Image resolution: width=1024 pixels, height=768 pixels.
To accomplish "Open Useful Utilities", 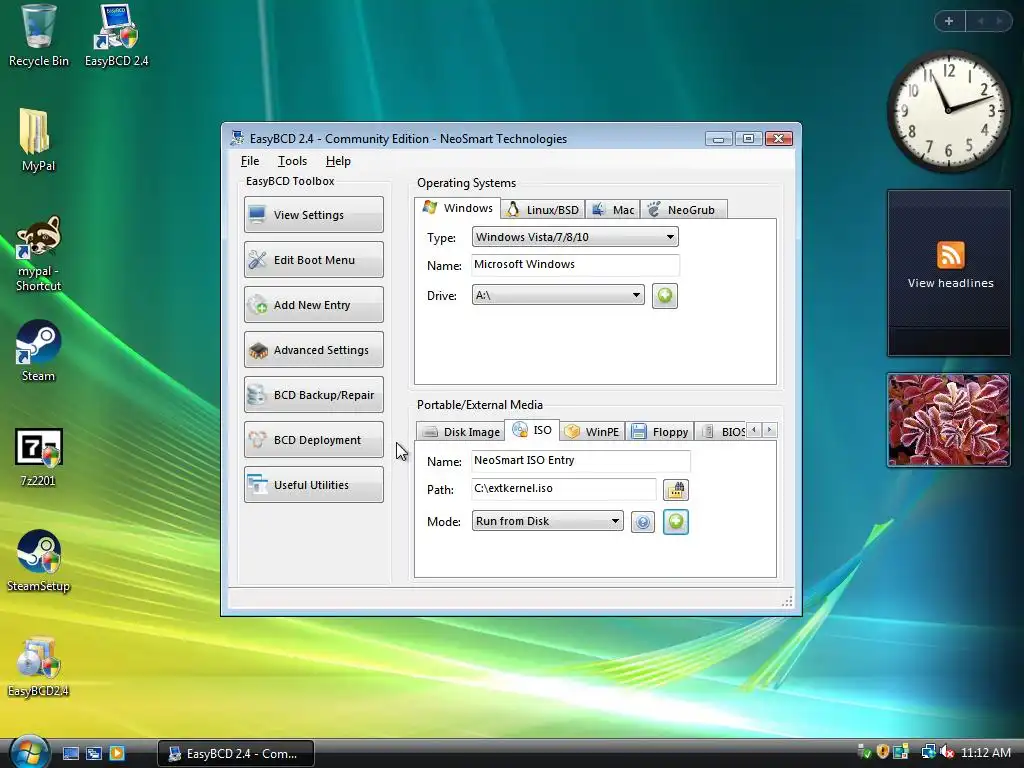I will pos(313,485).
